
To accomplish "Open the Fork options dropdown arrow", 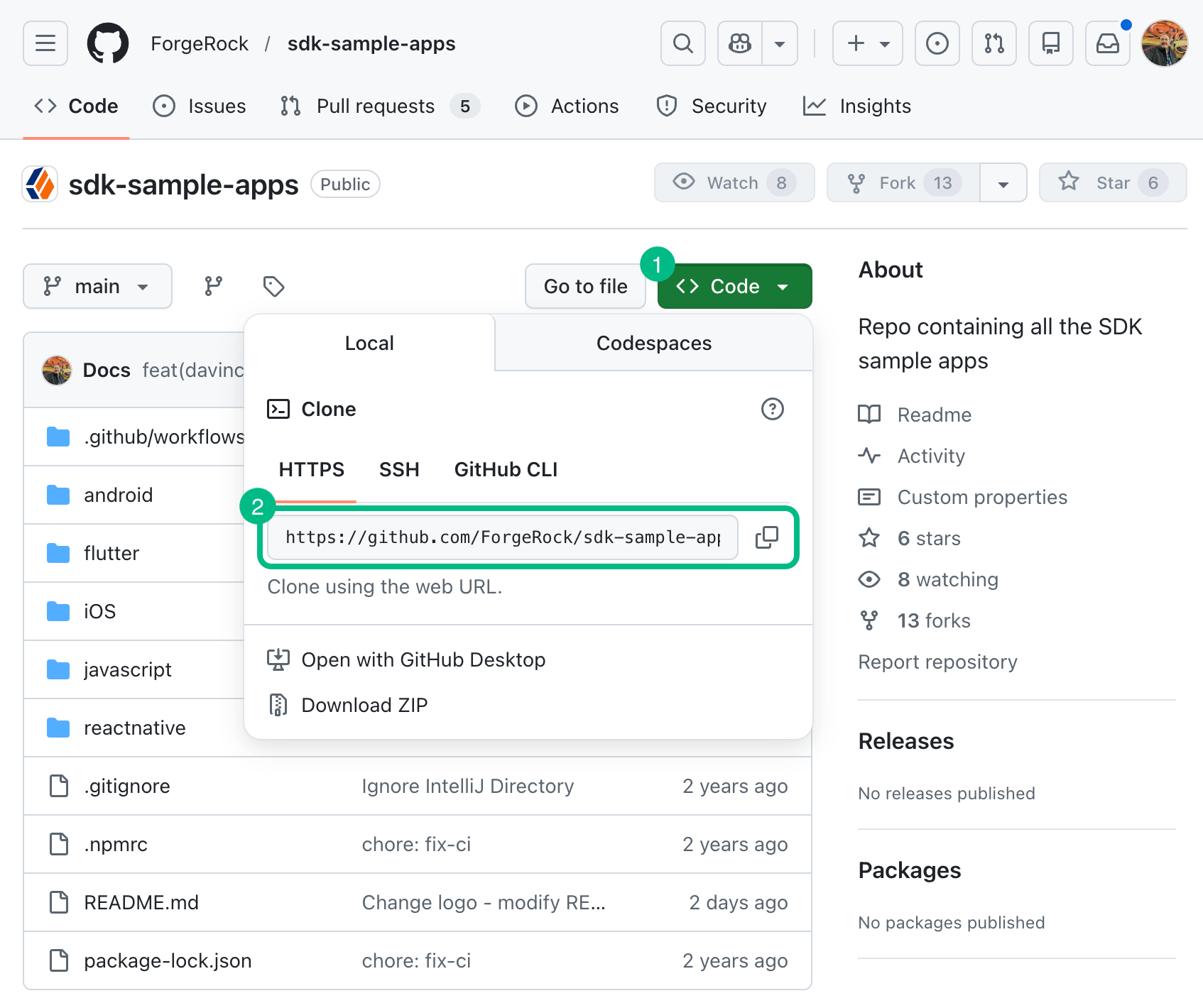I will click(x=1003, y=182).
